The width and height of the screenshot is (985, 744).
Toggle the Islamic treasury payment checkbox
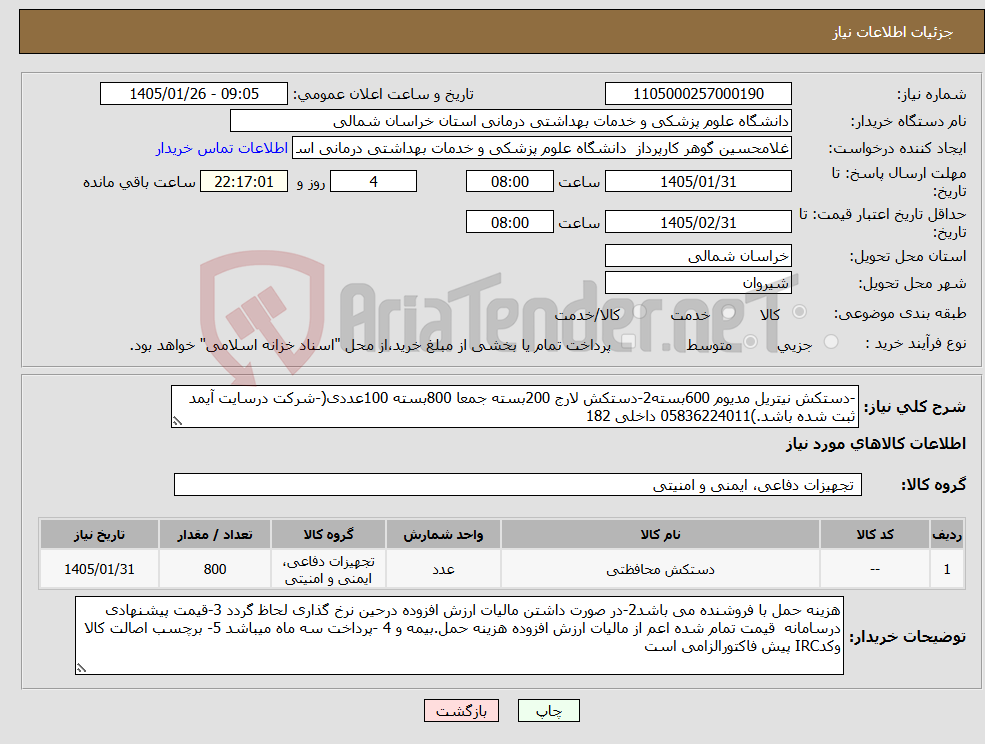pos(628,342)
